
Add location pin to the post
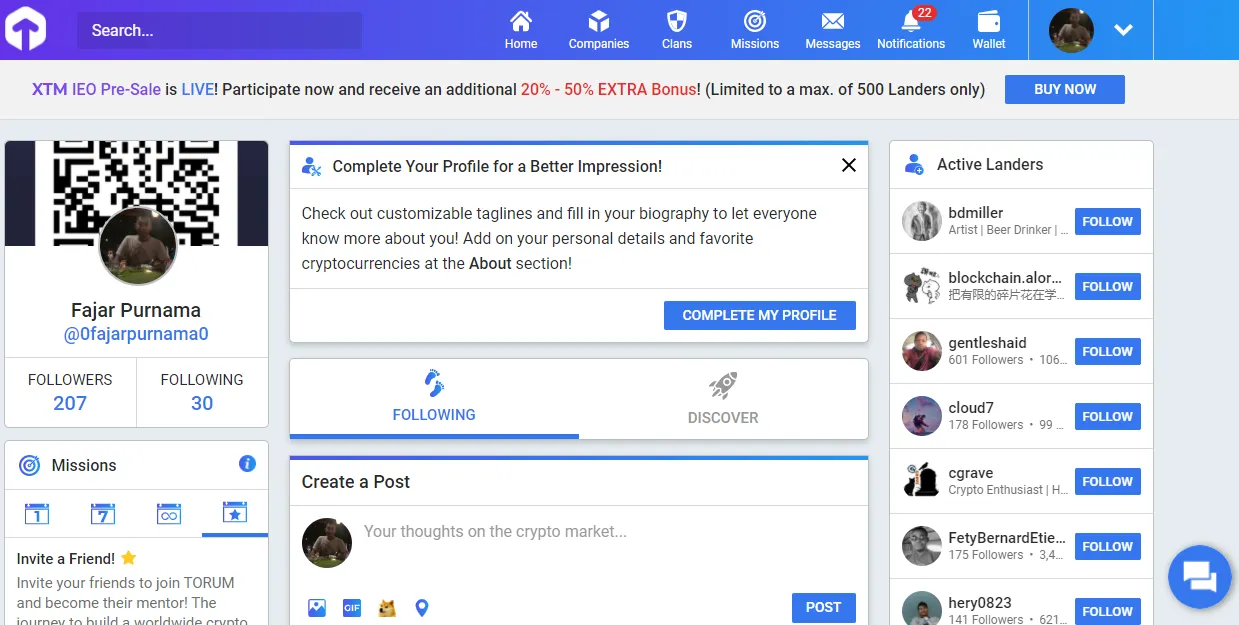pyautogui.click(x=422, y=607)
